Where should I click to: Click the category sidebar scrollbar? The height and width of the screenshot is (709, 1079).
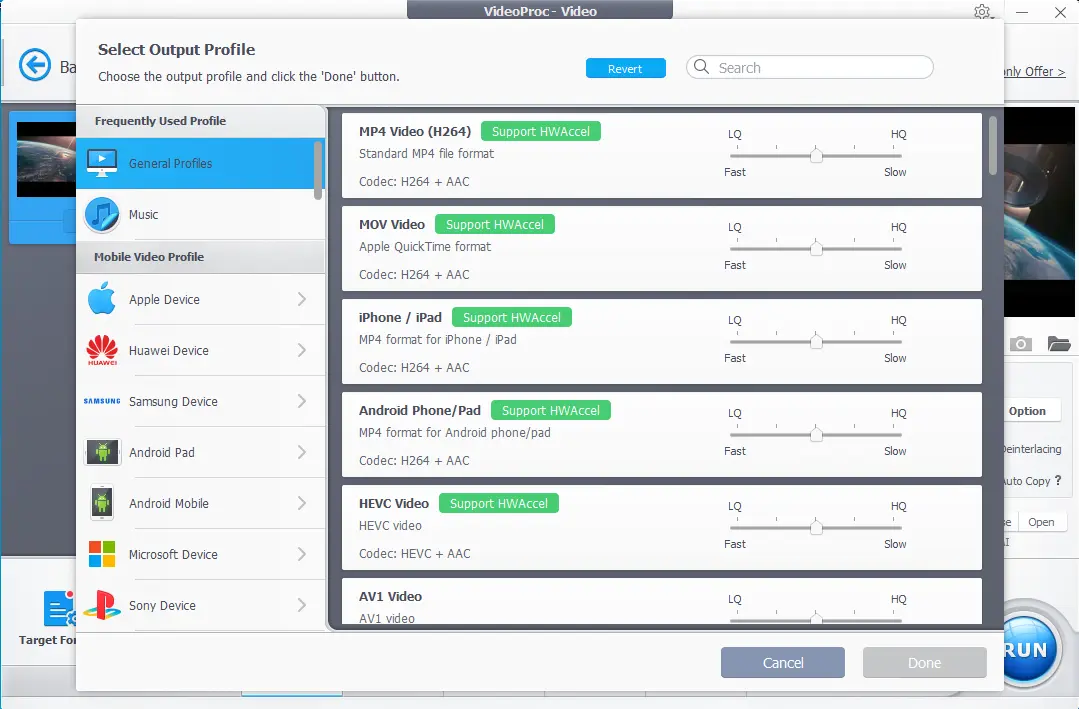click(x=318, y=170)
